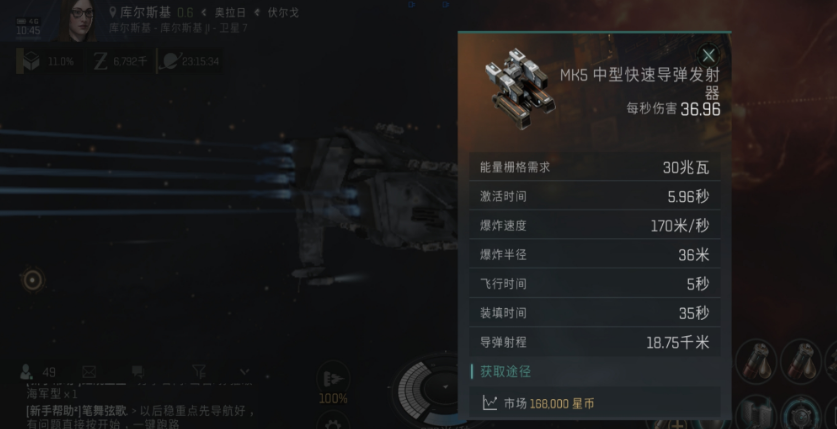Open the local pilots list icon
This screenshot has height=429, width=837.
pyautogui.click(x=26, y=371)
